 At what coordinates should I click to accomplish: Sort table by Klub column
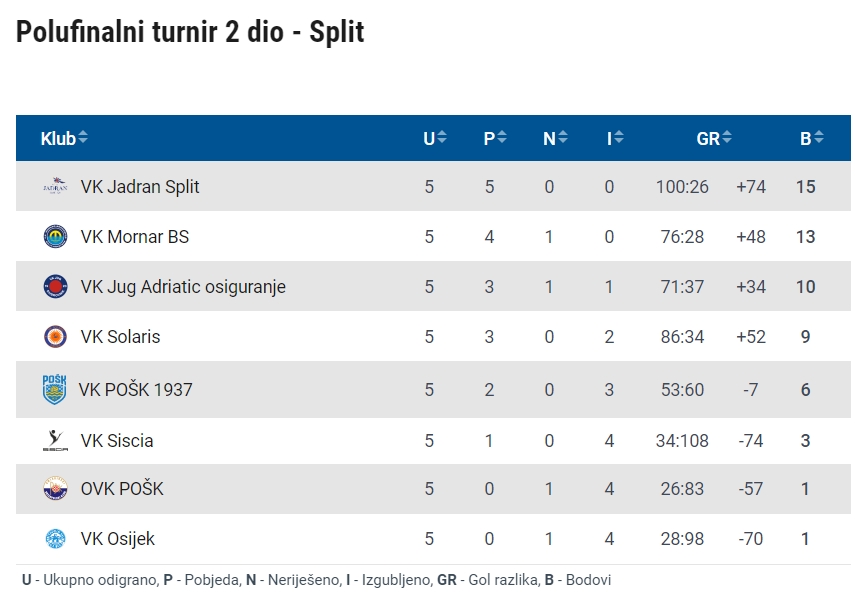(64, 139)
